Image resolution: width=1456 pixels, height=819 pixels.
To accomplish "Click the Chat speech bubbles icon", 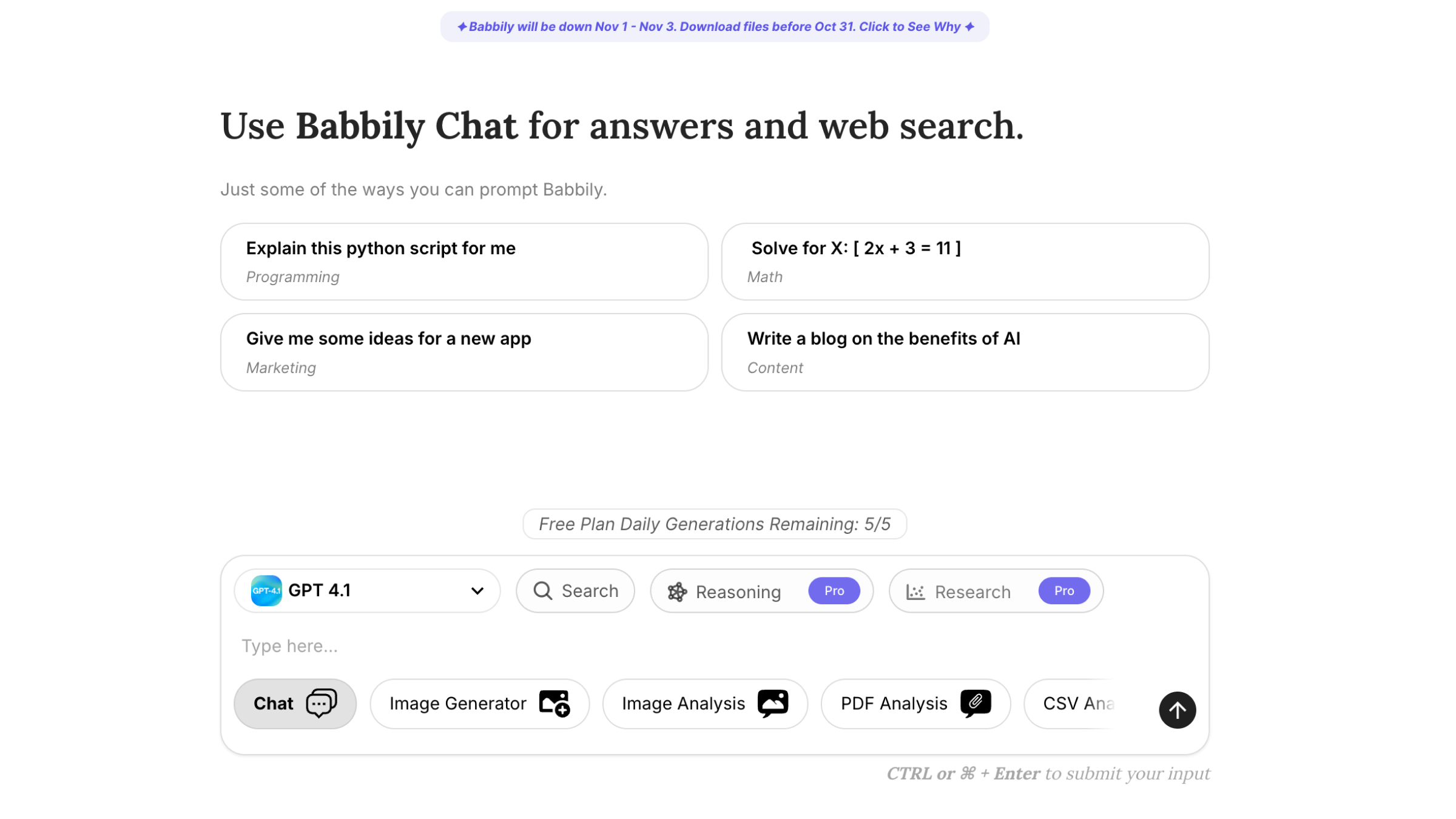I will [x=322, y=703].
